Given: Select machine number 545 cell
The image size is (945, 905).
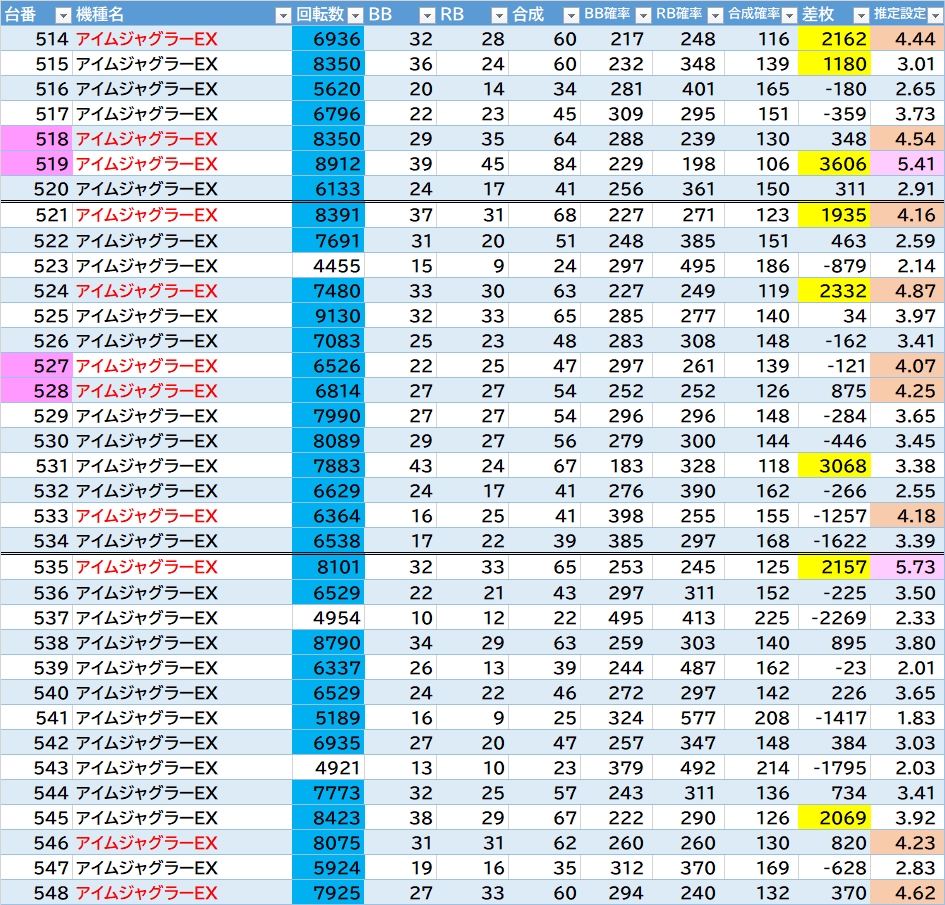Looking at the screenshot, I should click(x=37, y=818).
